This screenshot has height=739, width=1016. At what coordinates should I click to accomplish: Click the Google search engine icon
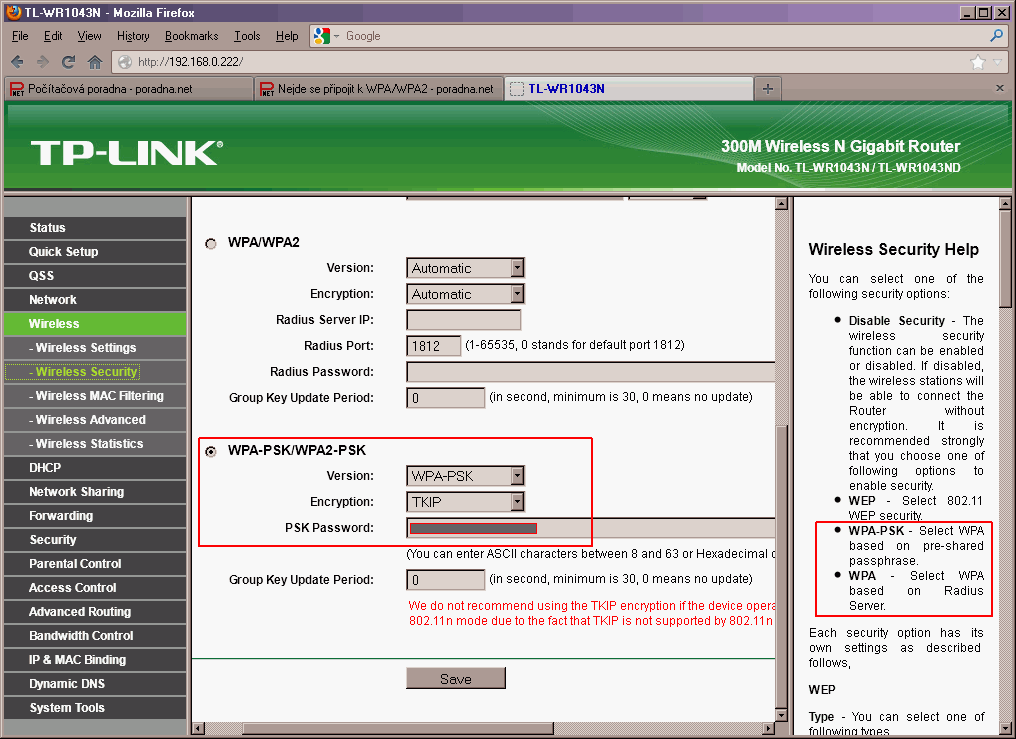point(321,36)
